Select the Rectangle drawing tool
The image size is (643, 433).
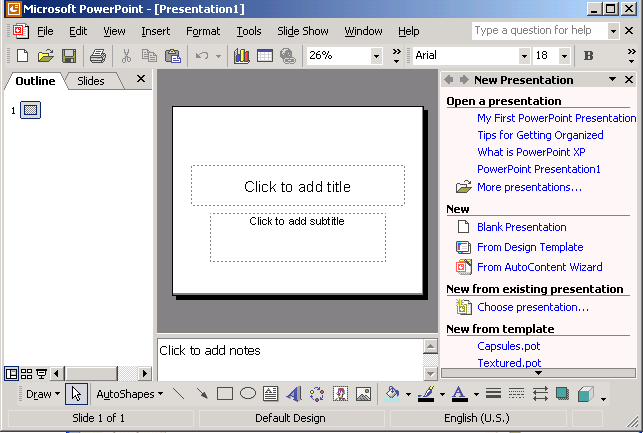tap(225, 394)
